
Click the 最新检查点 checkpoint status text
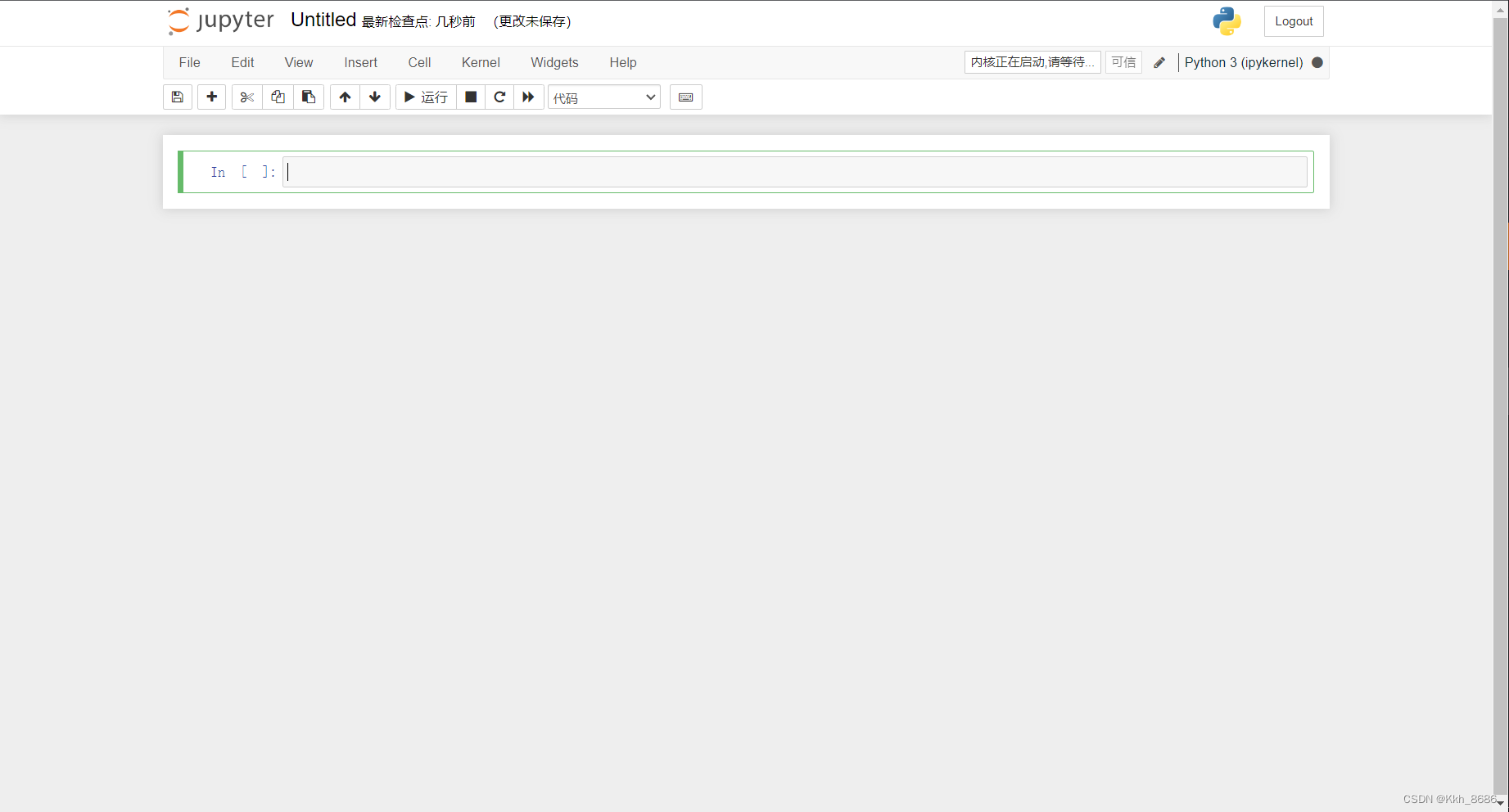pyautogui.click(x=419, y=22)
